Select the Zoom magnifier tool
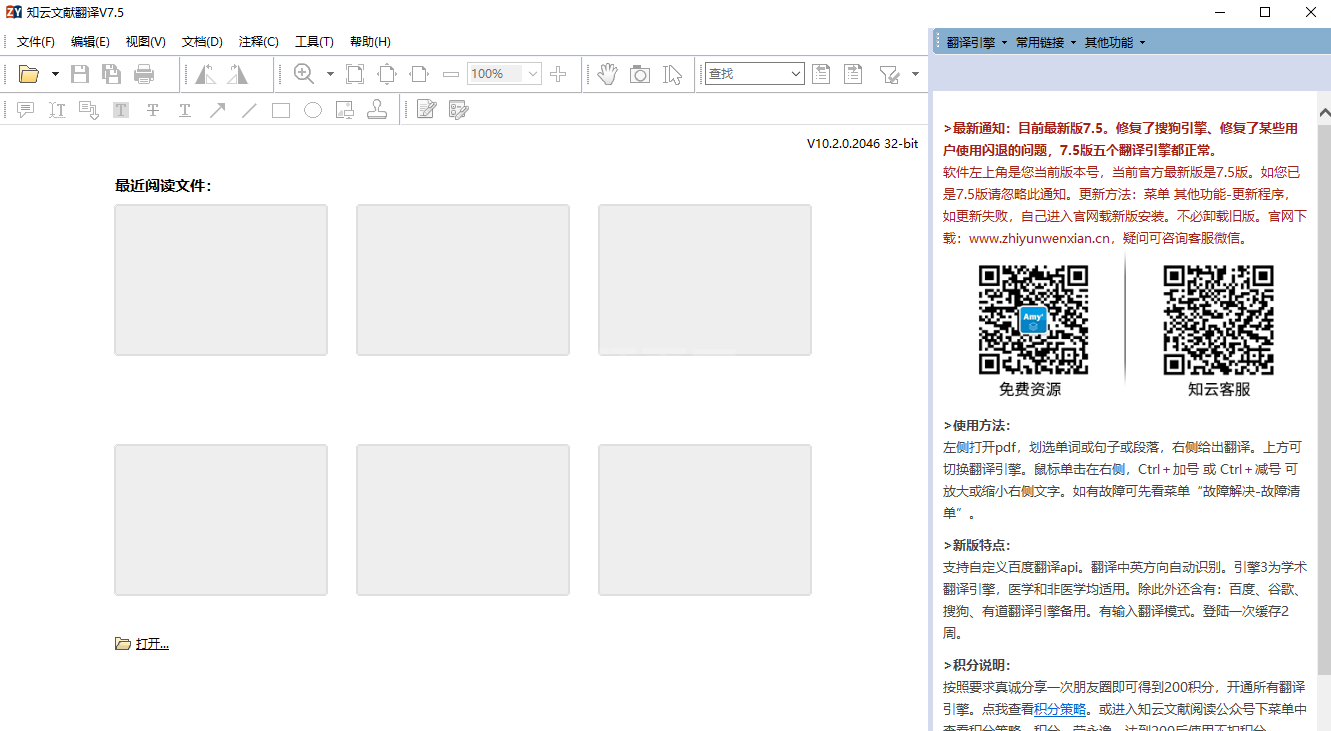The image size is (1331, 731). pyautogui.click(x=304, y=74)
